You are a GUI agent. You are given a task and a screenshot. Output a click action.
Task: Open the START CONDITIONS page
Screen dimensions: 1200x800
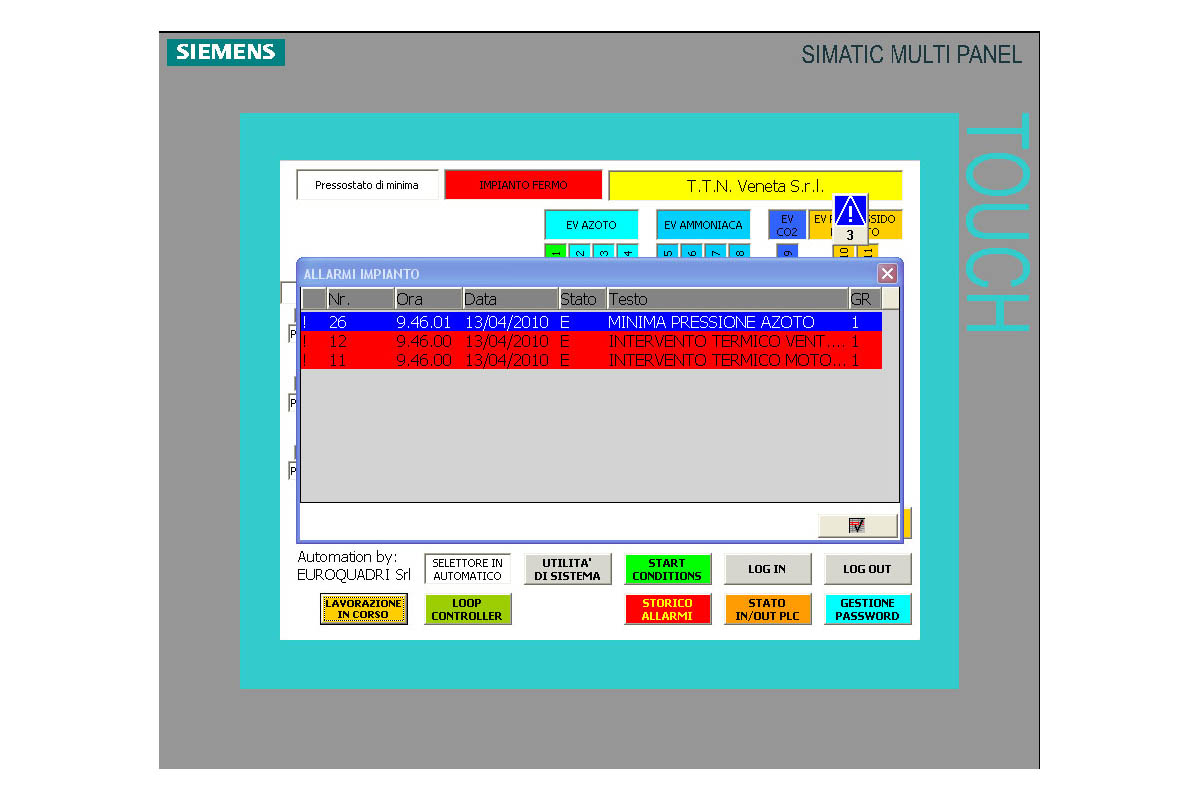pyautogui.click(x=667, y=569)
